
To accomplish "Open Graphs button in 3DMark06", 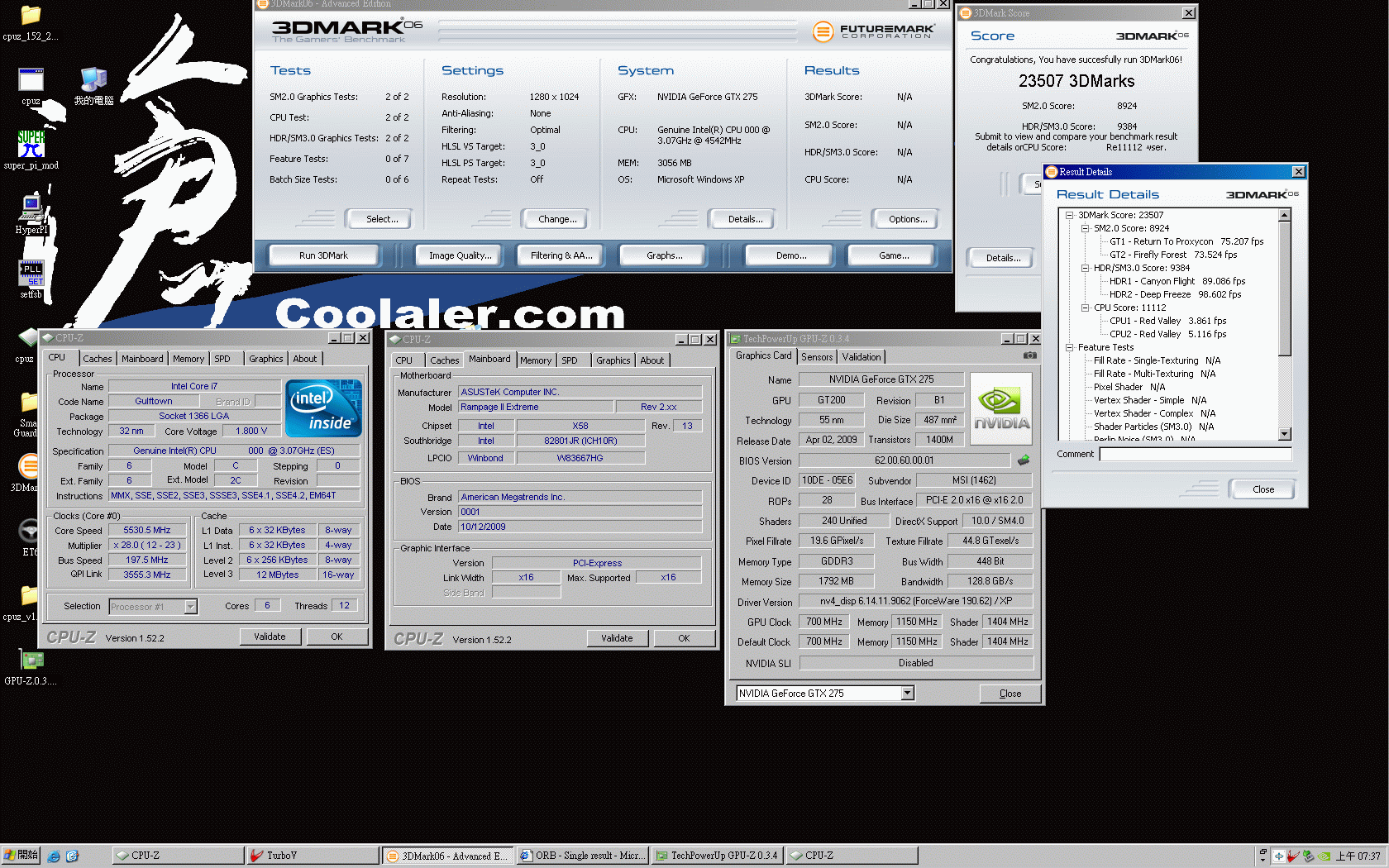I will [x=664, y=255].
